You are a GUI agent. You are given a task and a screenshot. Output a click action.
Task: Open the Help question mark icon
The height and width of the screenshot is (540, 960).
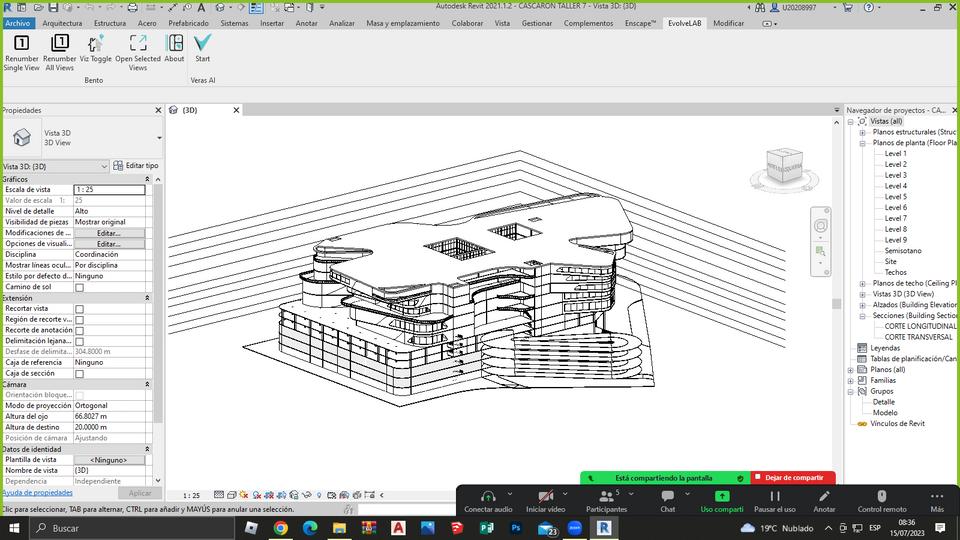point(869,7)
